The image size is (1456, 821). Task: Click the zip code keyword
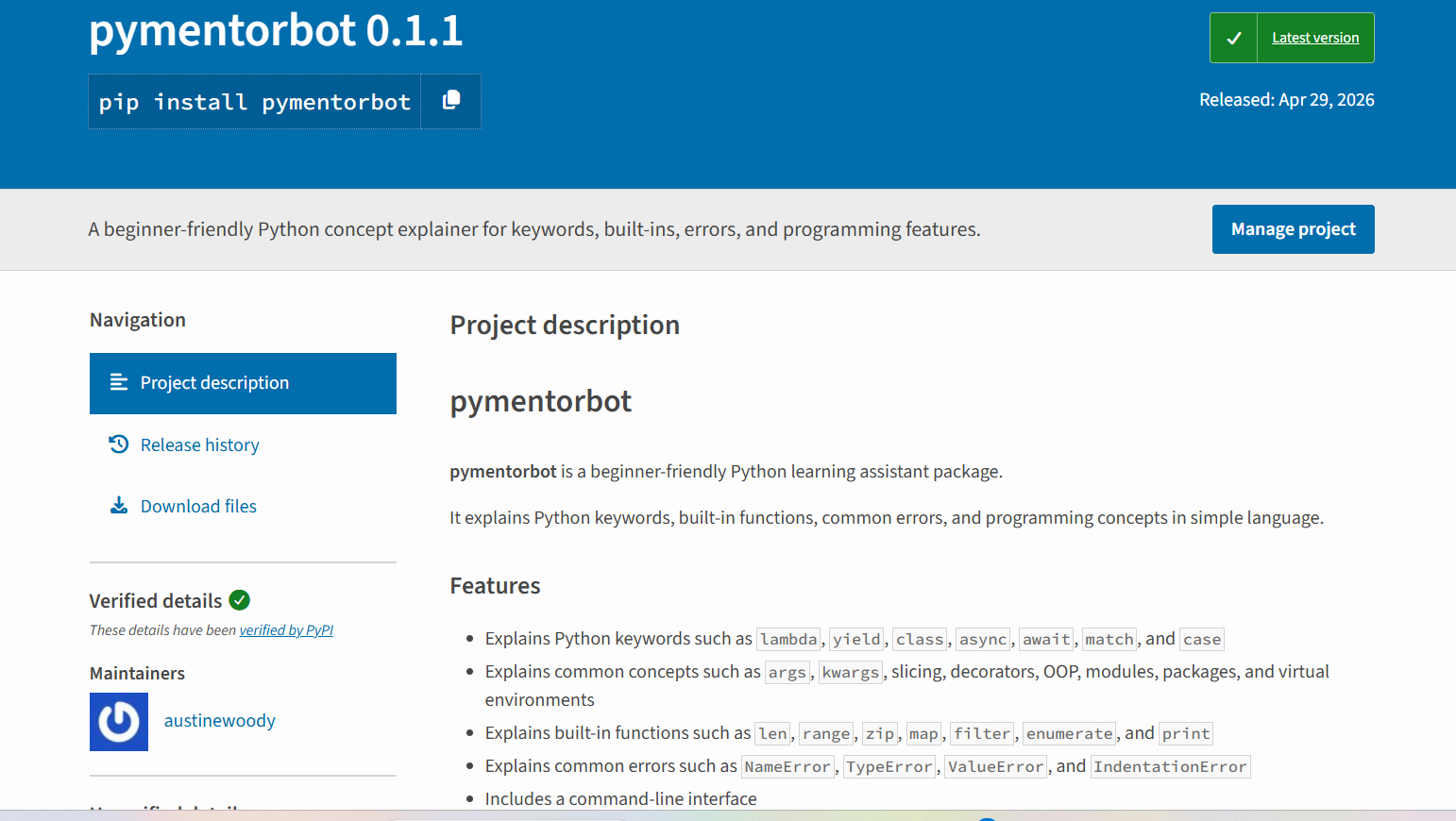click(x=880, y=734)
